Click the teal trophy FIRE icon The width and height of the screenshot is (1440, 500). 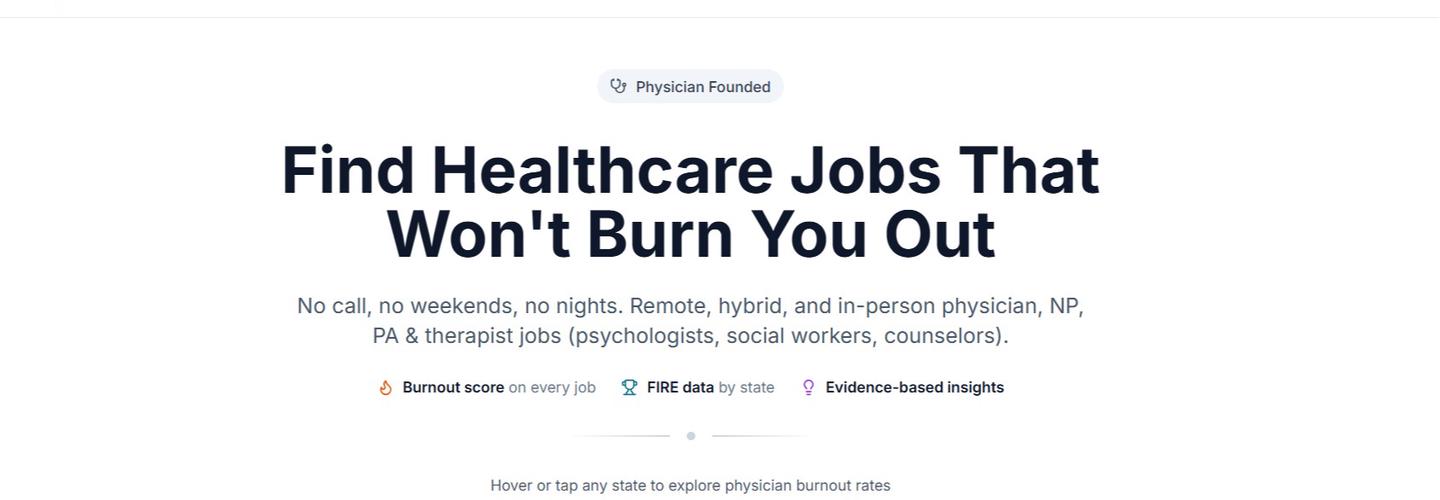629,388
